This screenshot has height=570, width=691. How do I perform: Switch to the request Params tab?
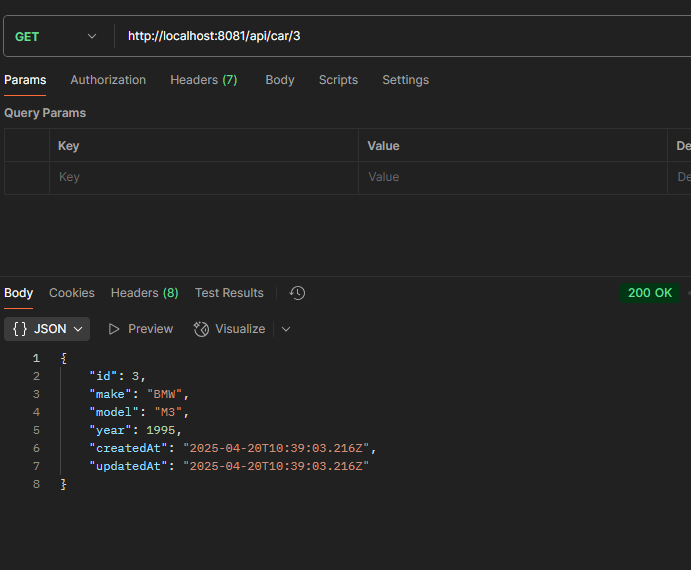click(x=25, y=80)
